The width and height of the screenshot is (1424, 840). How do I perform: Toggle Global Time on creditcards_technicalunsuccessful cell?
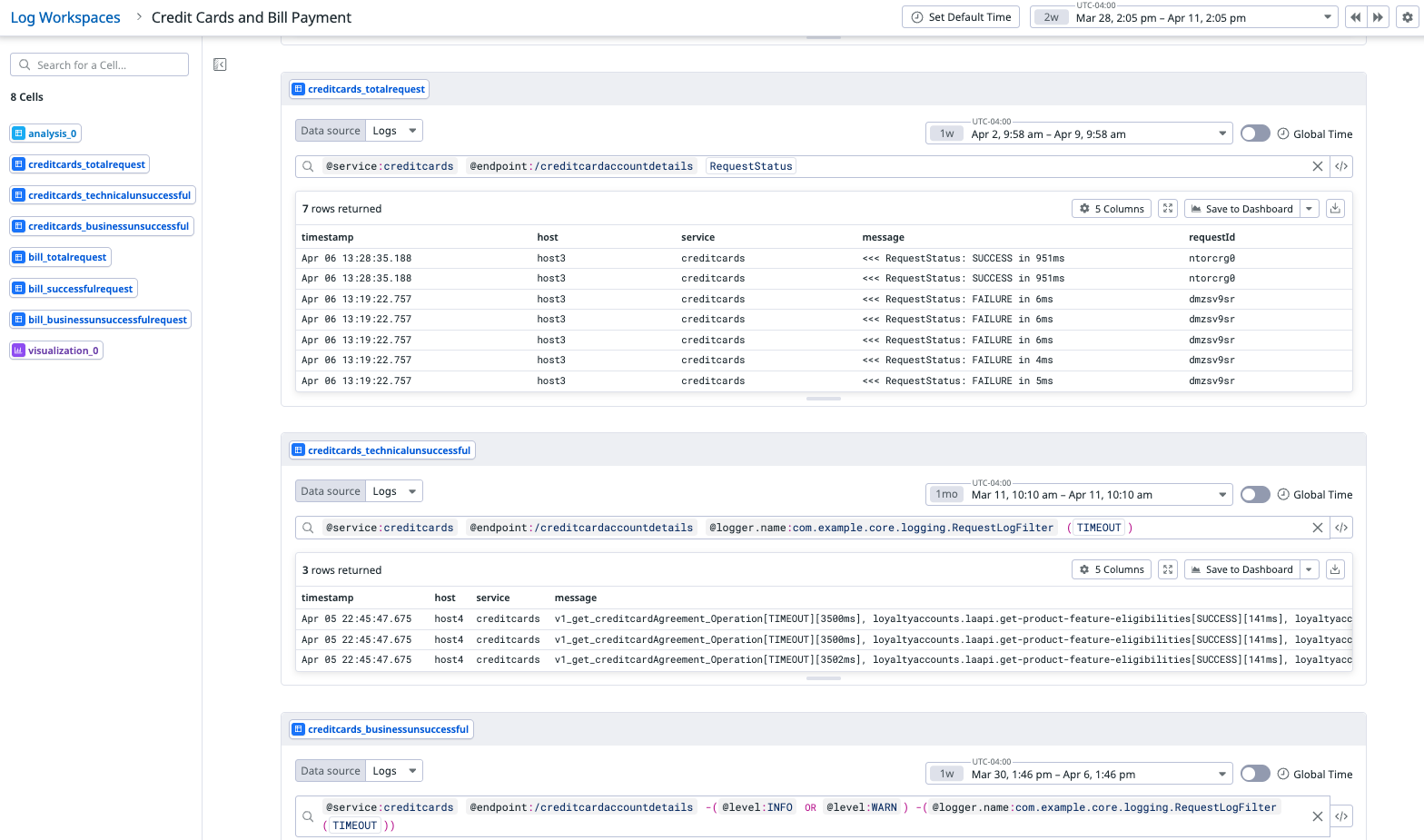1255,495
